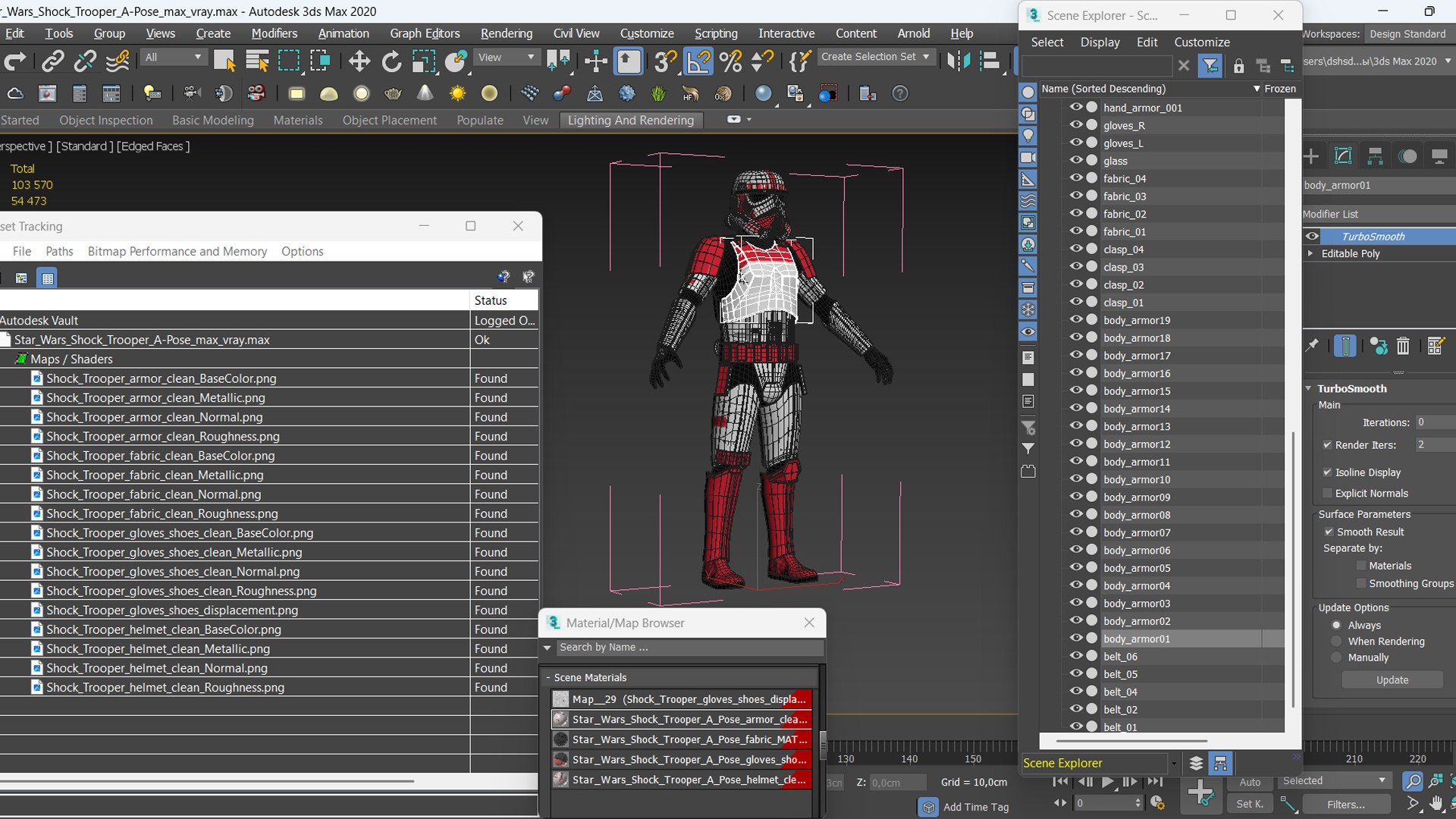Image resolution: width=1456 pixels, height=819 pixels.
Task: Select the Scale transform tool
Action: [x=424, y=61]
